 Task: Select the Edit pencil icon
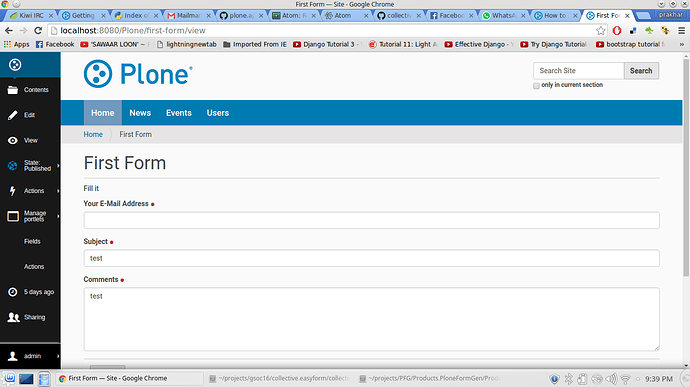pyautogui.click(x=13, y=115)
